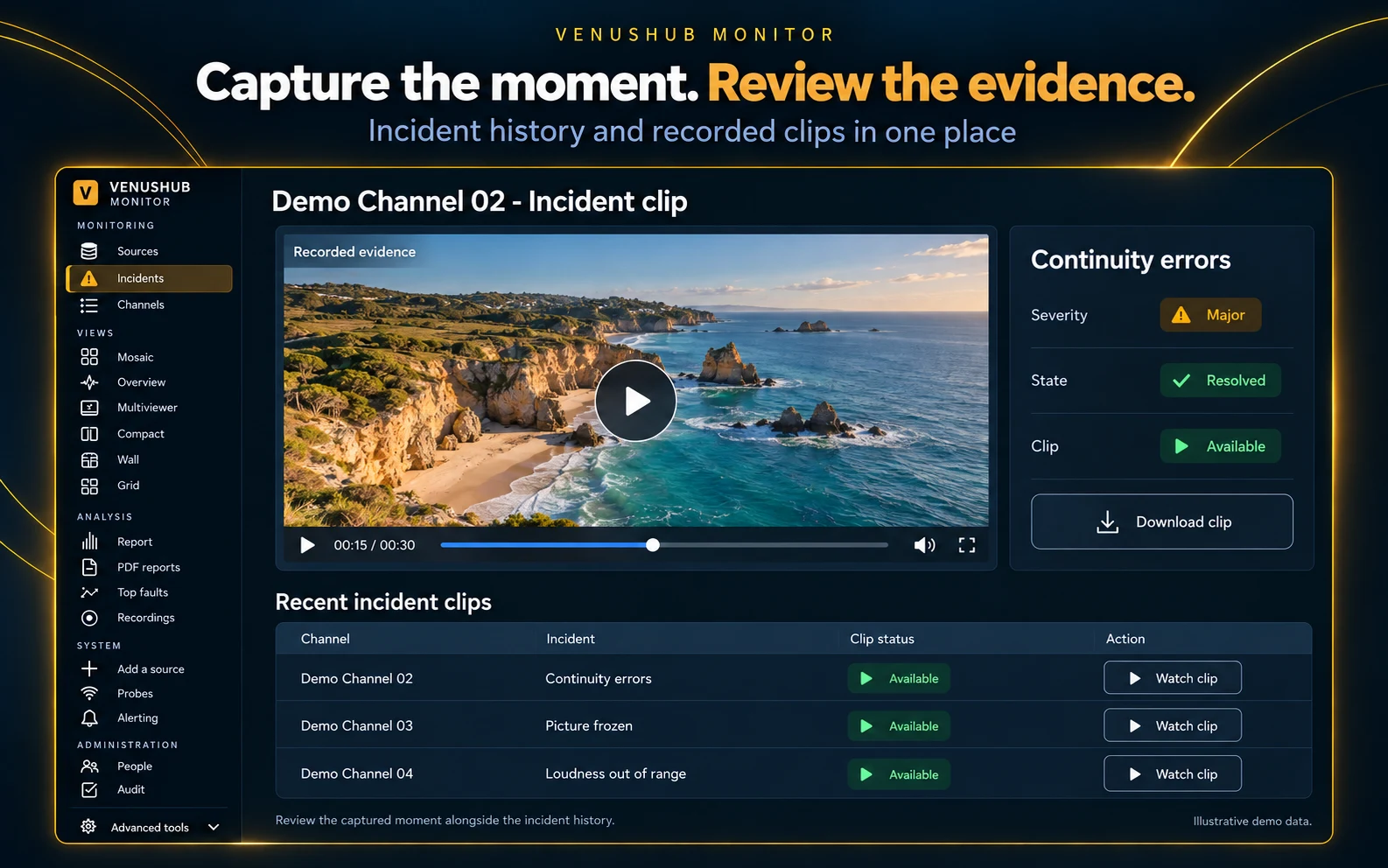
Task: Open the Sources database icon
Action: [x=89, y=251]
